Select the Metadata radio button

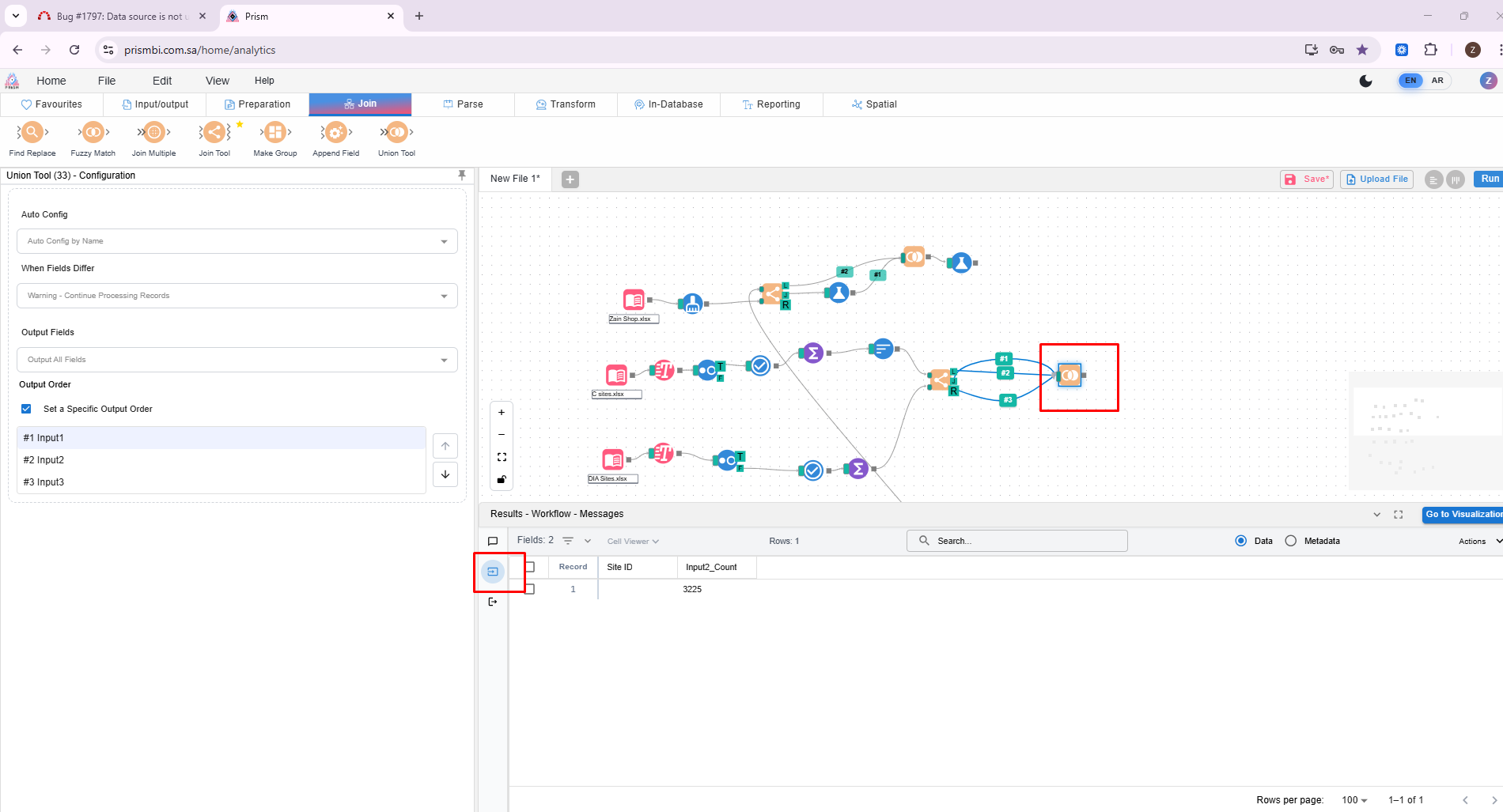(x=1291, y=541)
